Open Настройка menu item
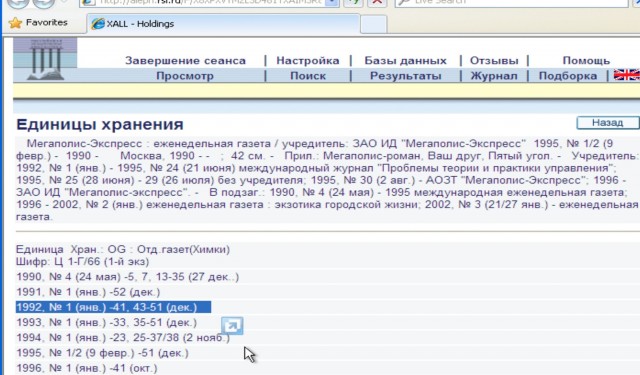Screen dimensions: 640x375 [x=308, y=61]
